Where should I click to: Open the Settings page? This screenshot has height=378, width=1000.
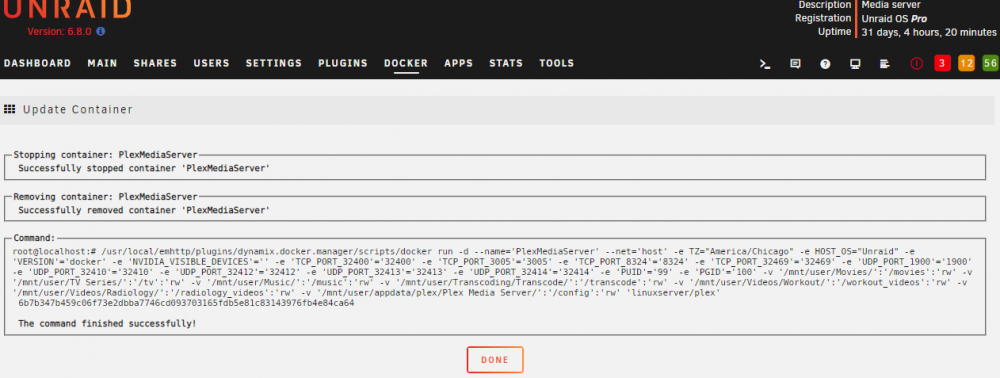(x=274, y=63)
